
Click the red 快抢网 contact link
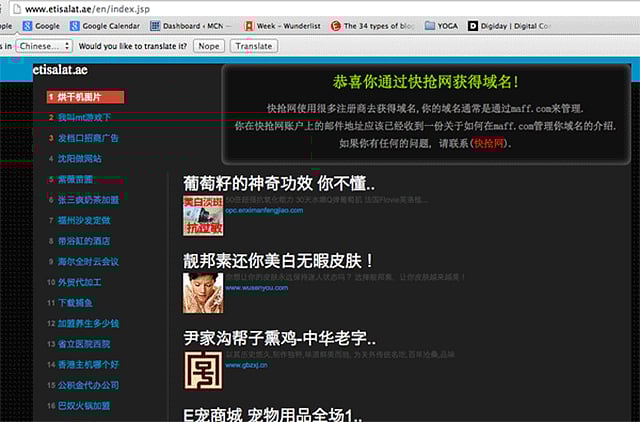(490, 144)
